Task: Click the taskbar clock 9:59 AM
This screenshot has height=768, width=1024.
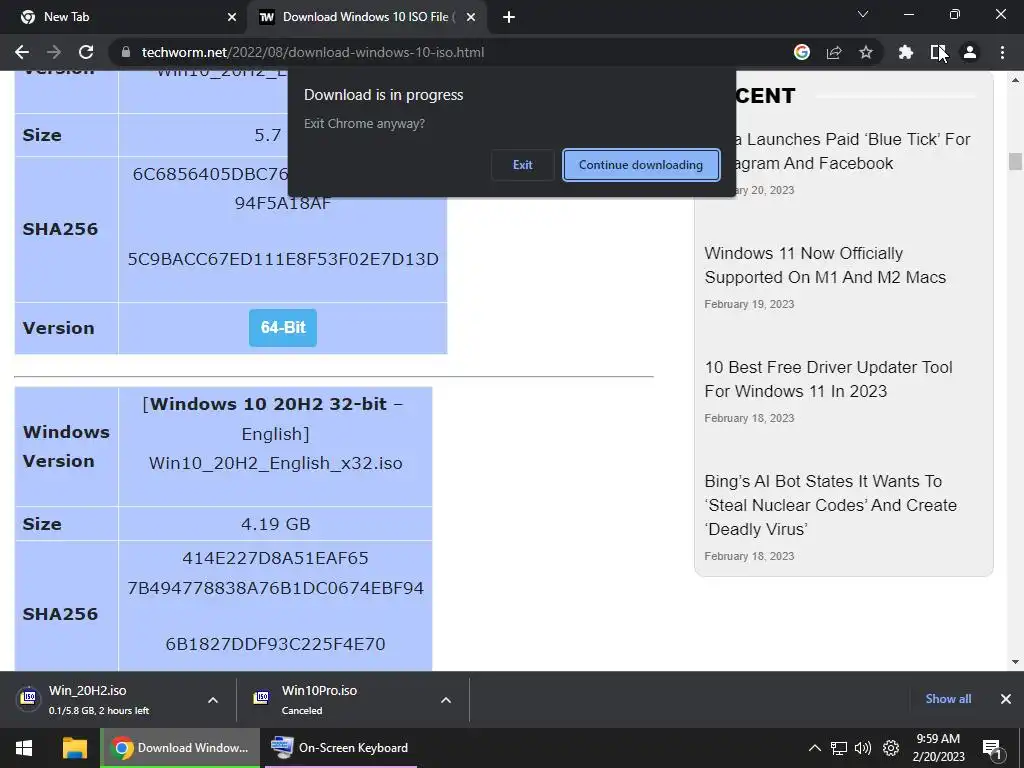Action: (938, 748)
